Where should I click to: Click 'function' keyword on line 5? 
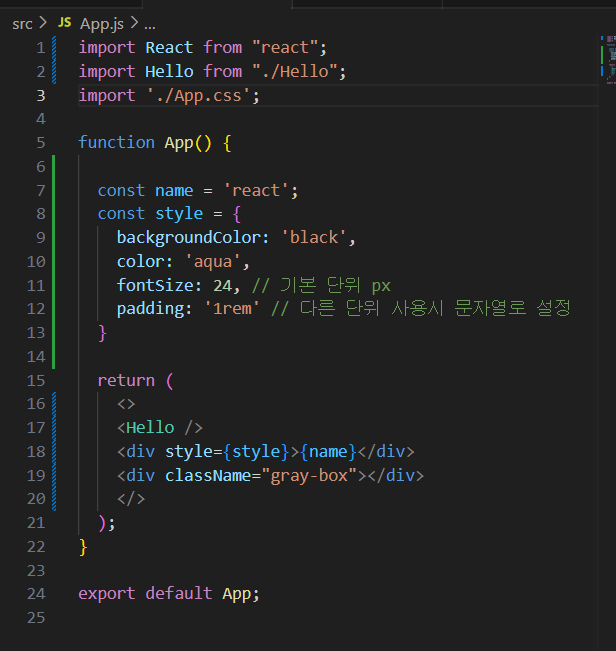tap(117, 142)
